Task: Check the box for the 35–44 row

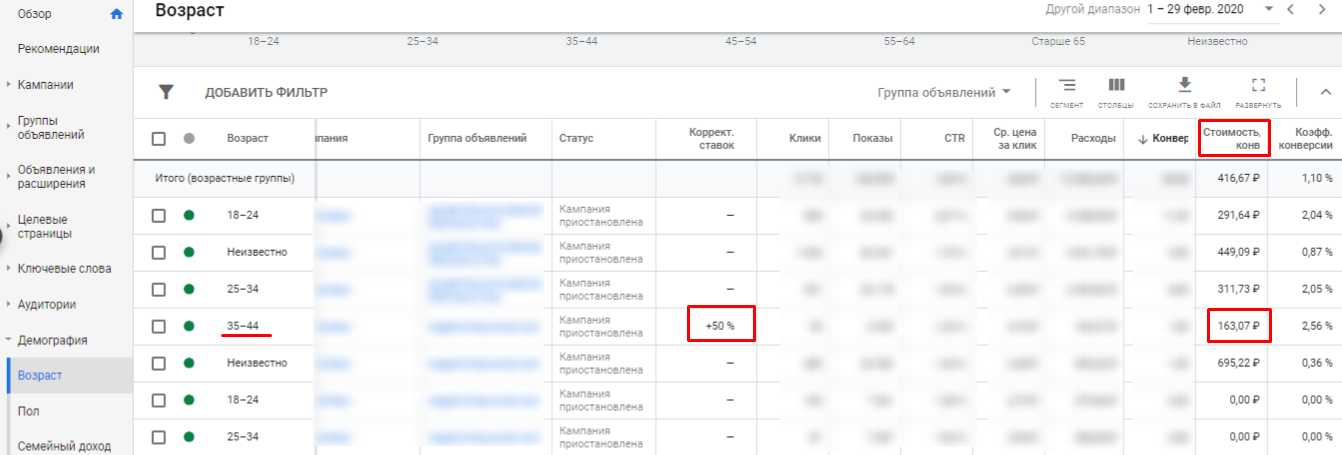Action: [159, 326]
